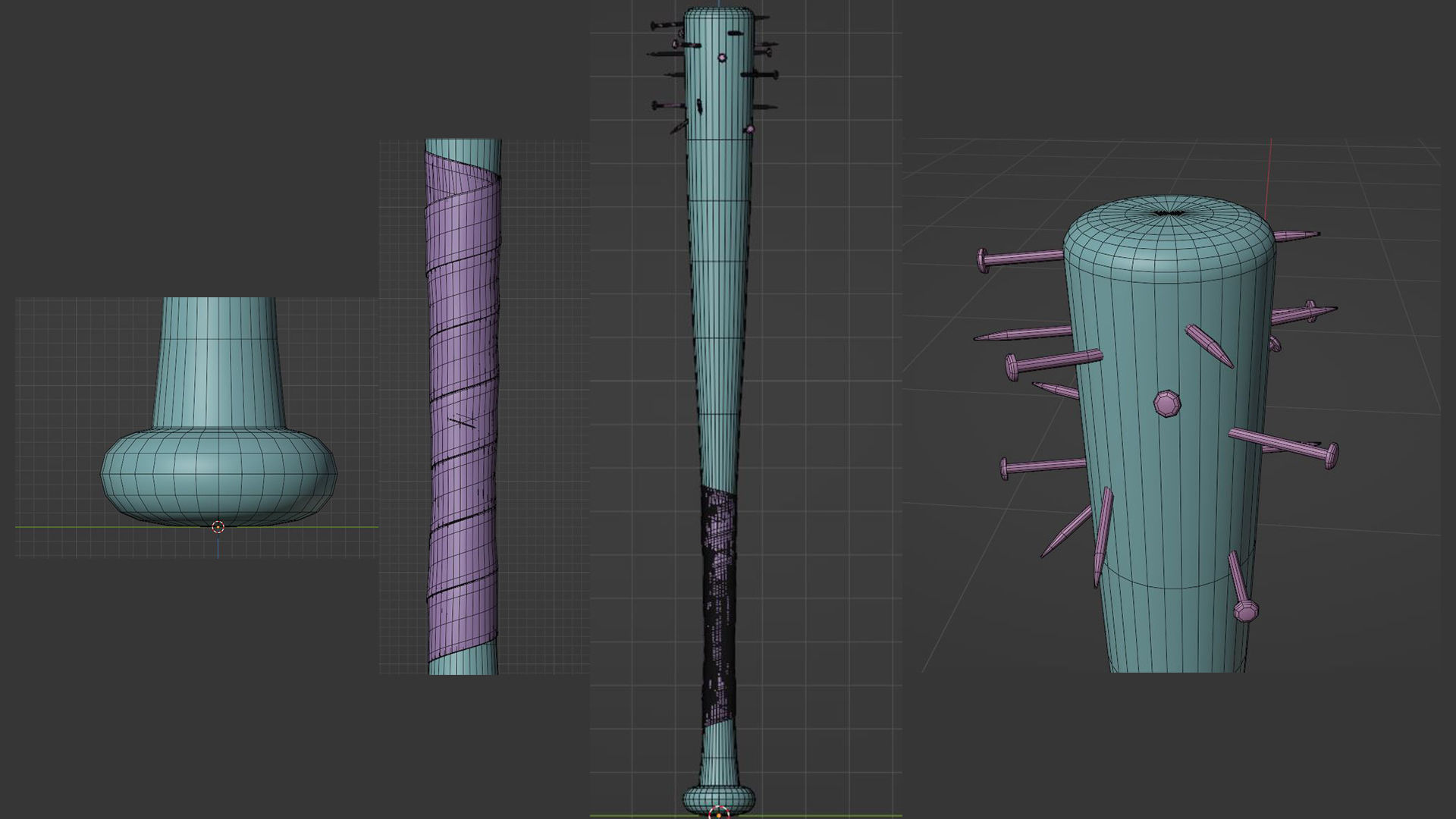This screenshot has height=819, width=1456.
Task: Click the 3D cursor beneath the knob closeup
Action: [218, 527]
